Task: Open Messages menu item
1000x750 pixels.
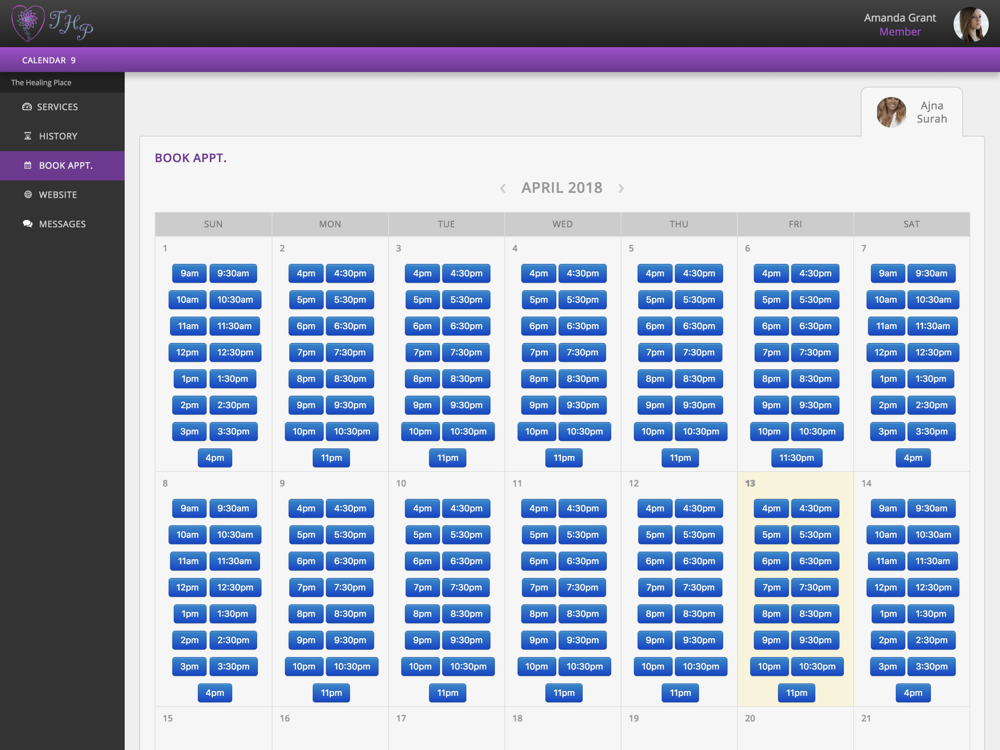Action: [x=62, y=224]
